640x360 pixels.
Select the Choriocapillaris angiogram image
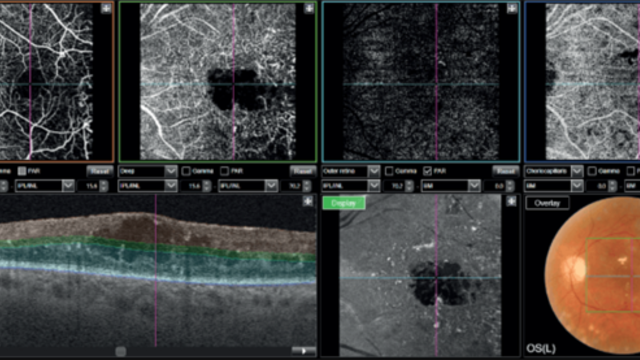(593, 82)
